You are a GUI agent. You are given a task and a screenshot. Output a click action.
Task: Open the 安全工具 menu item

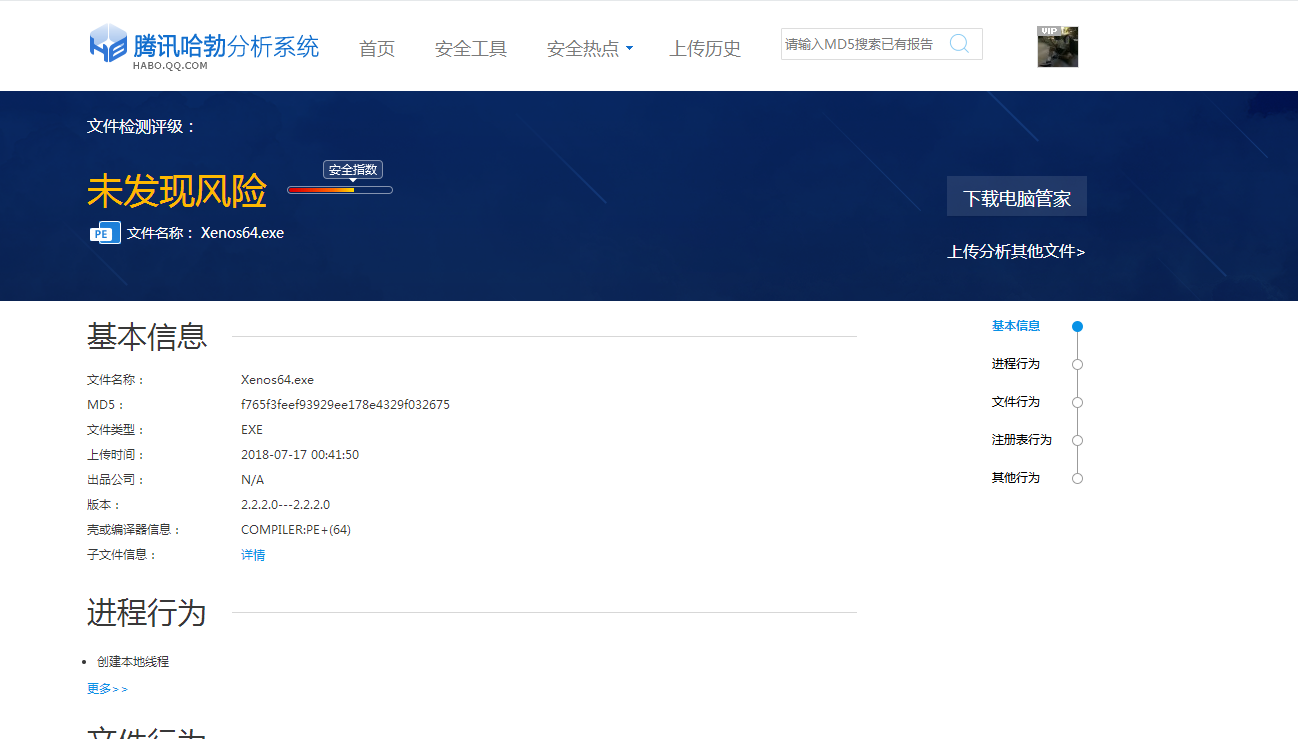[x=471, y=48]
